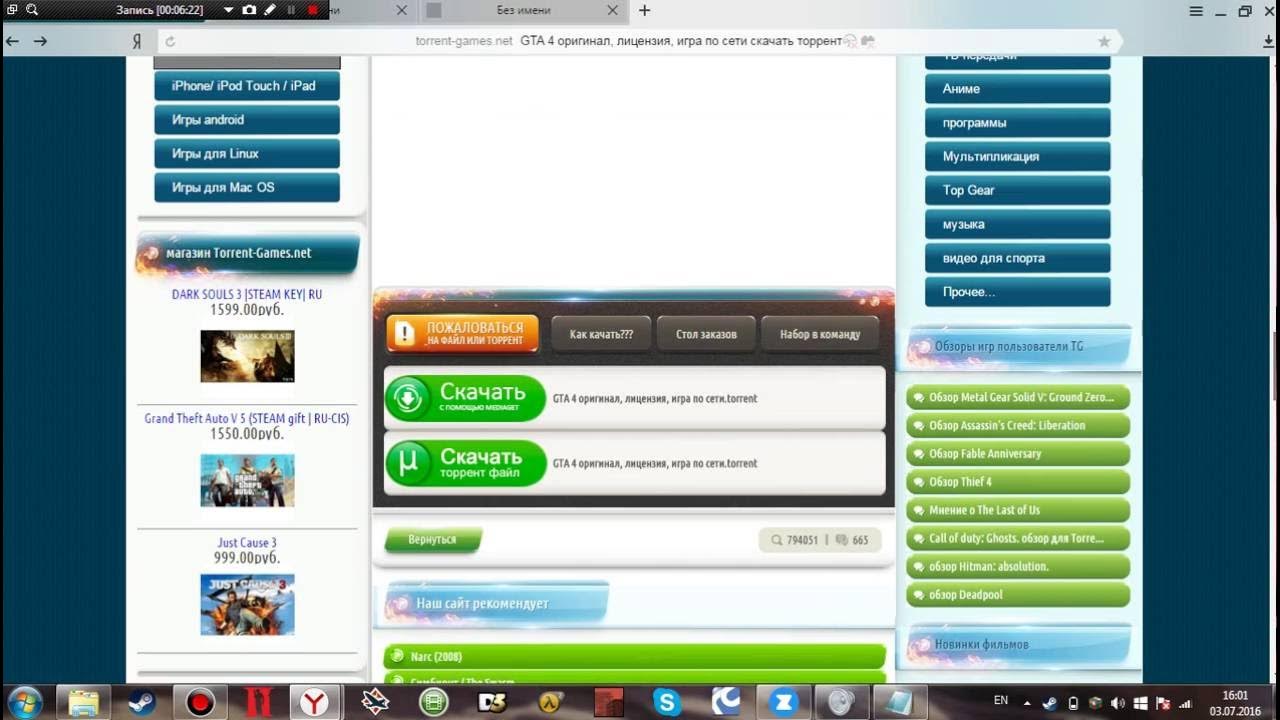This screenshot has width=1280, height=720.
Task: Open 'Обзор Thief 4' review
Action: point(1018,482)
